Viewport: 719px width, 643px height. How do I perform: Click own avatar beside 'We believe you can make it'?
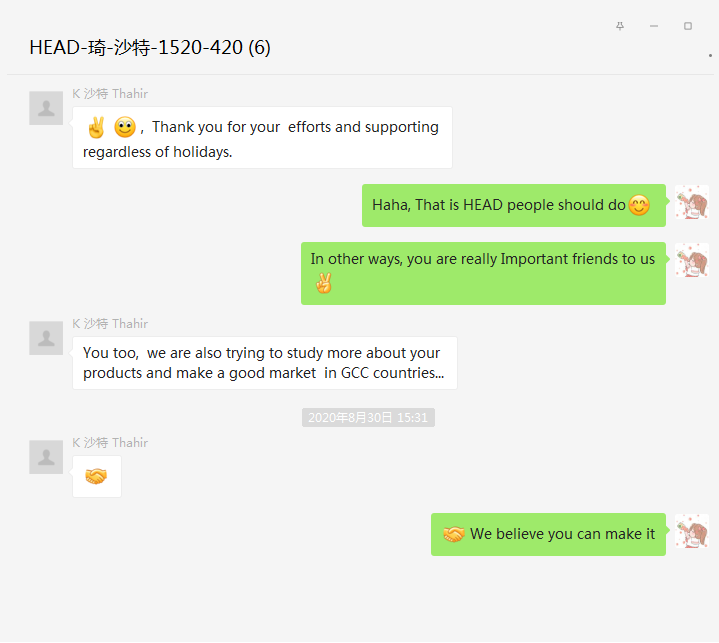691,531
